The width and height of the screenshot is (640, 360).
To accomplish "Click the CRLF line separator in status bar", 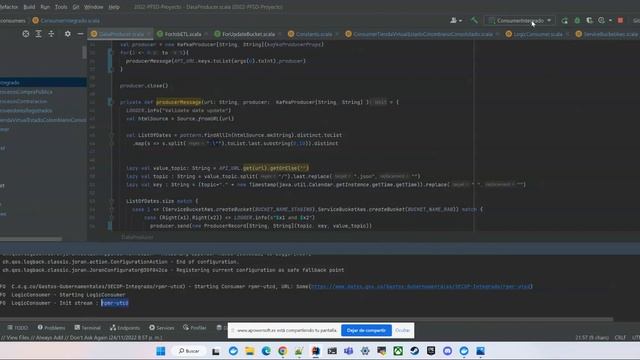I will [x=620, y=338].
